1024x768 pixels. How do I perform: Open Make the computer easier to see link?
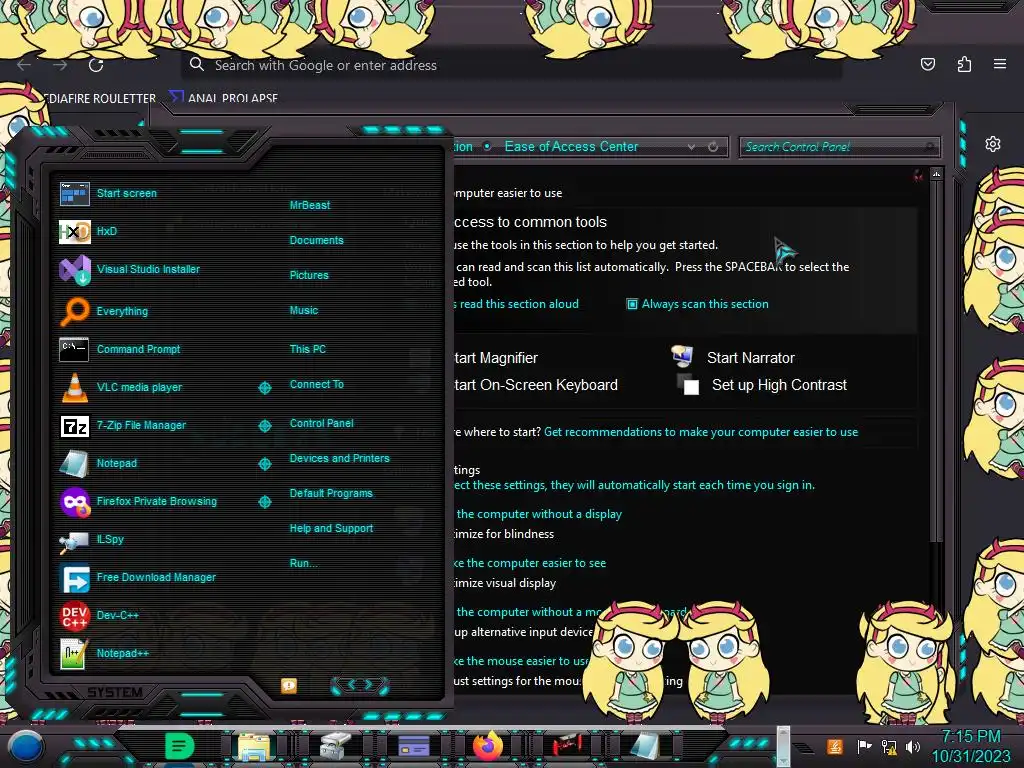531,563
